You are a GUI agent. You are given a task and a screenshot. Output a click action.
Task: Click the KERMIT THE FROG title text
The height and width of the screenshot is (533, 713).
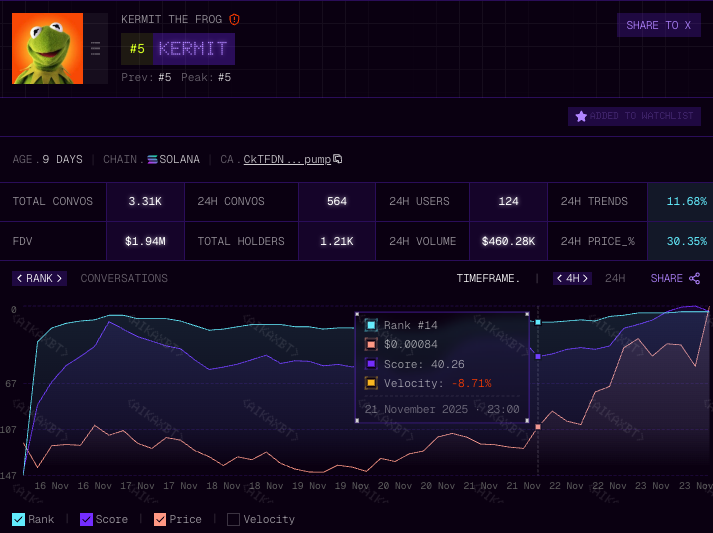[171, 20]
